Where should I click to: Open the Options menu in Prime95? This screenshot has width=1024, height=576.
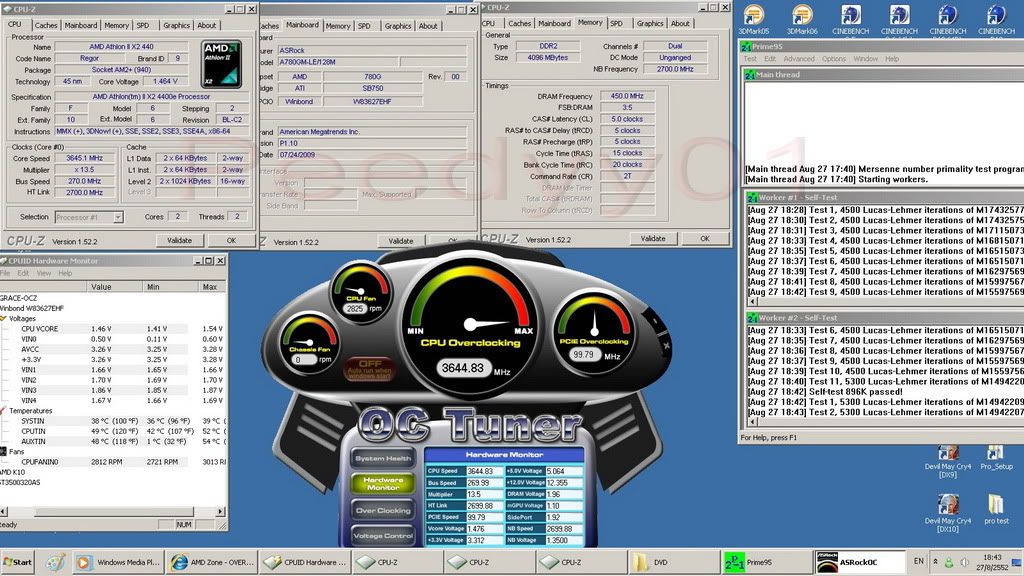click(833, 59)
